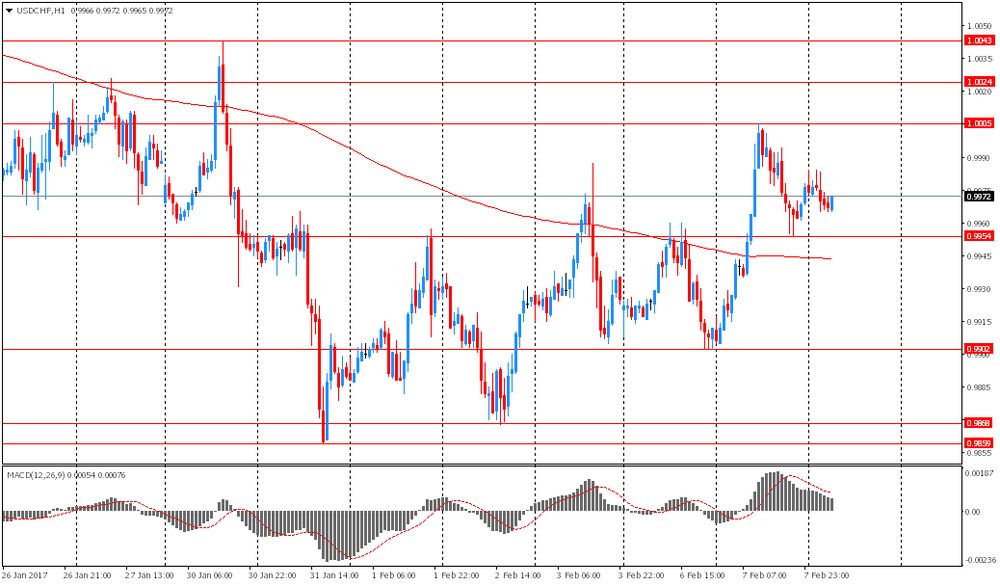This screenshot has height=586, width=1000.
Task: Click the MACD(12,26,9) indicator label
Action: (36, 475)
